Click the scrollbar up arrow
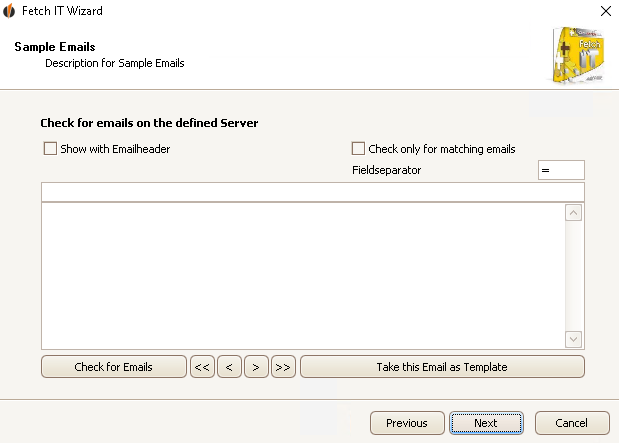Screen dimensions: 619x443 573,213
